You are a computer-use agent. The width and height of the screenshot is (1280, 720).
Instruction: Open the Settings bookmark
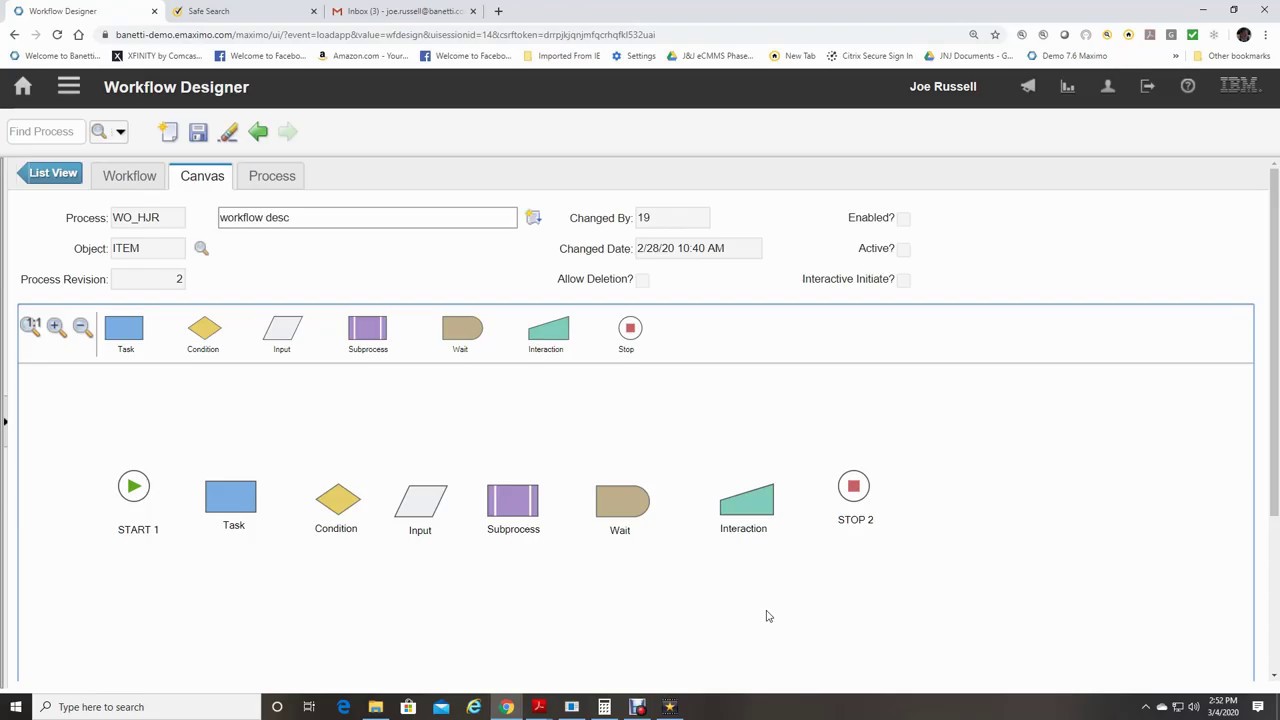point(634,56)
